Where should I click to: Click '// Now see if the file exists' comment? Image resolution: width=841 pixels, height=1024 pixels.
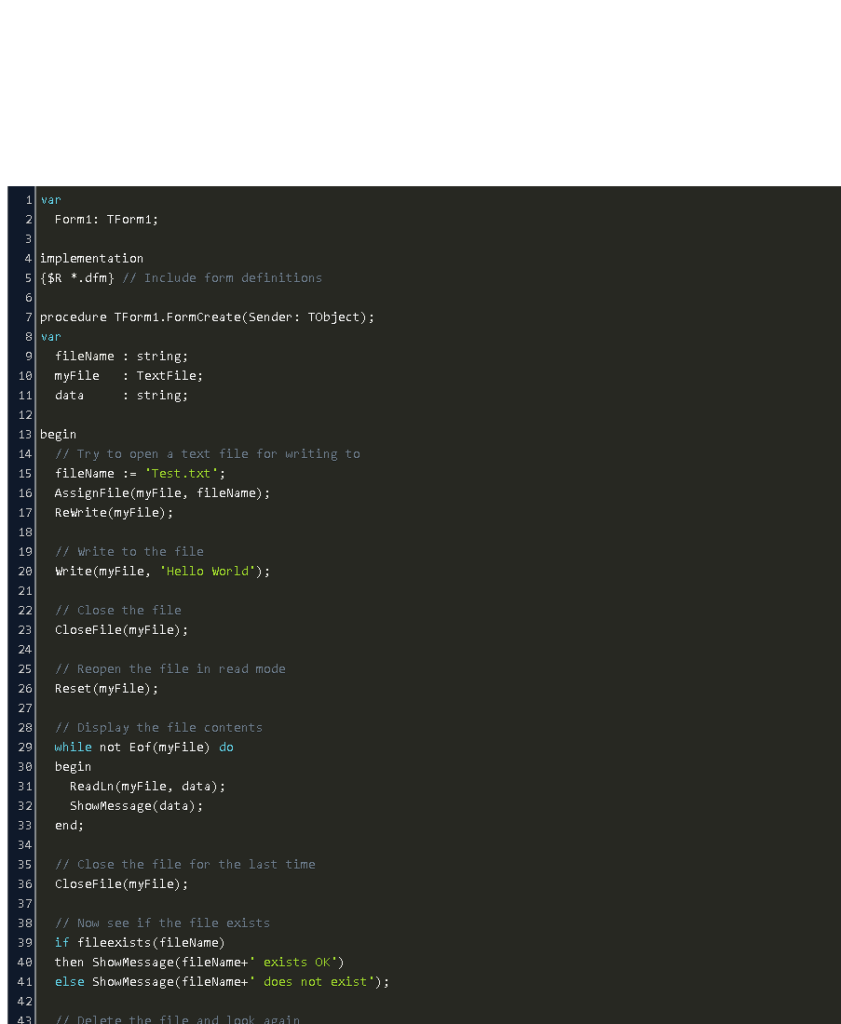(163, 923)
